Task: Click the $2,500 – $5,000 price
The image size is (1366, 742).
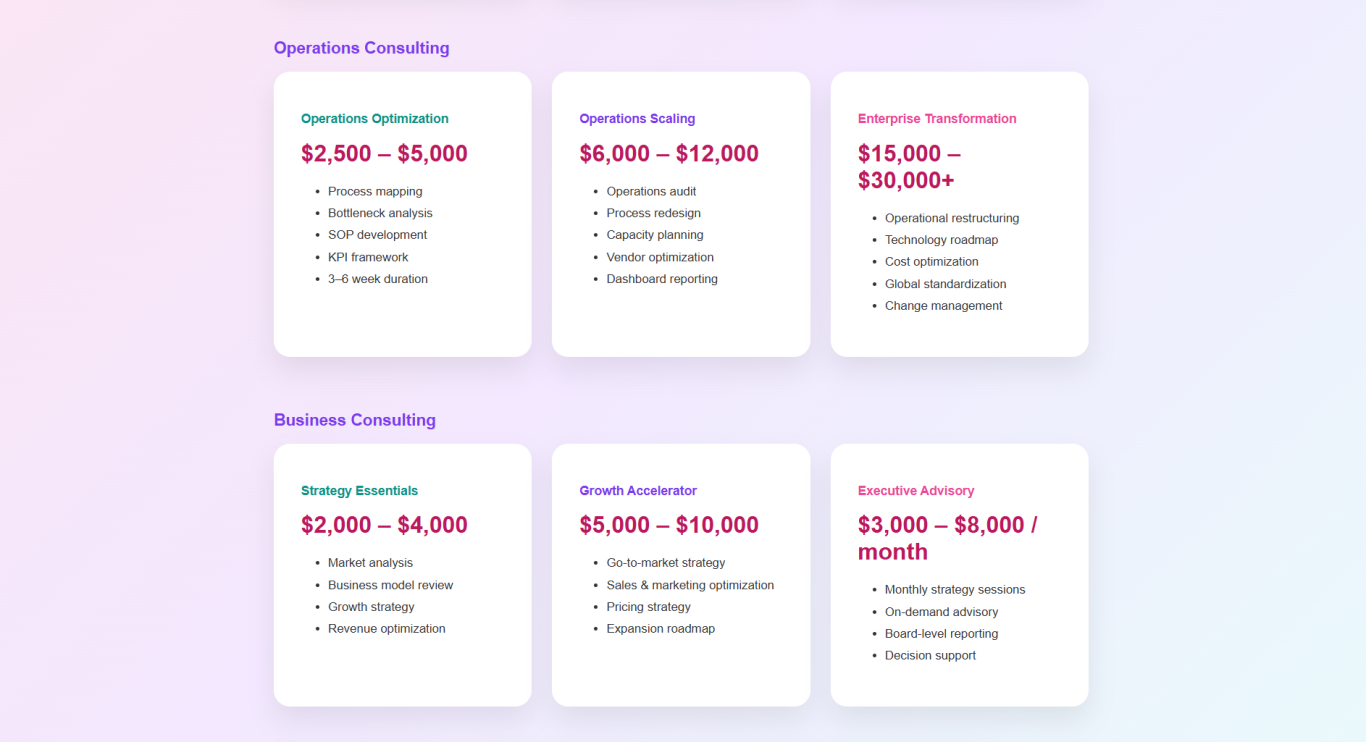Action: coord(384,154)
